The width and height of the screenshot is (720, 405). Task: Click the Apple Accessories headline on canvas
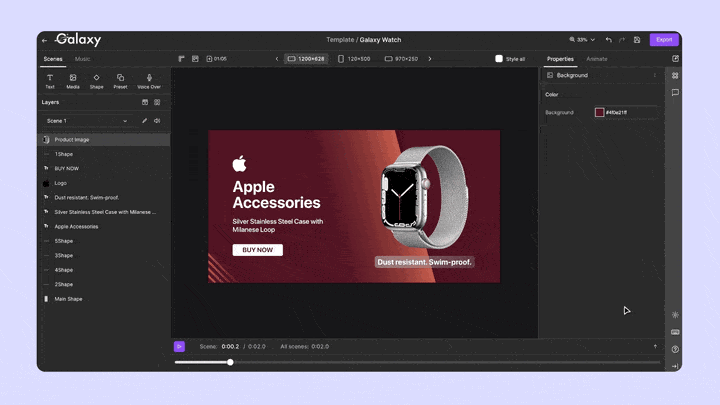click(x=276, y=195)
